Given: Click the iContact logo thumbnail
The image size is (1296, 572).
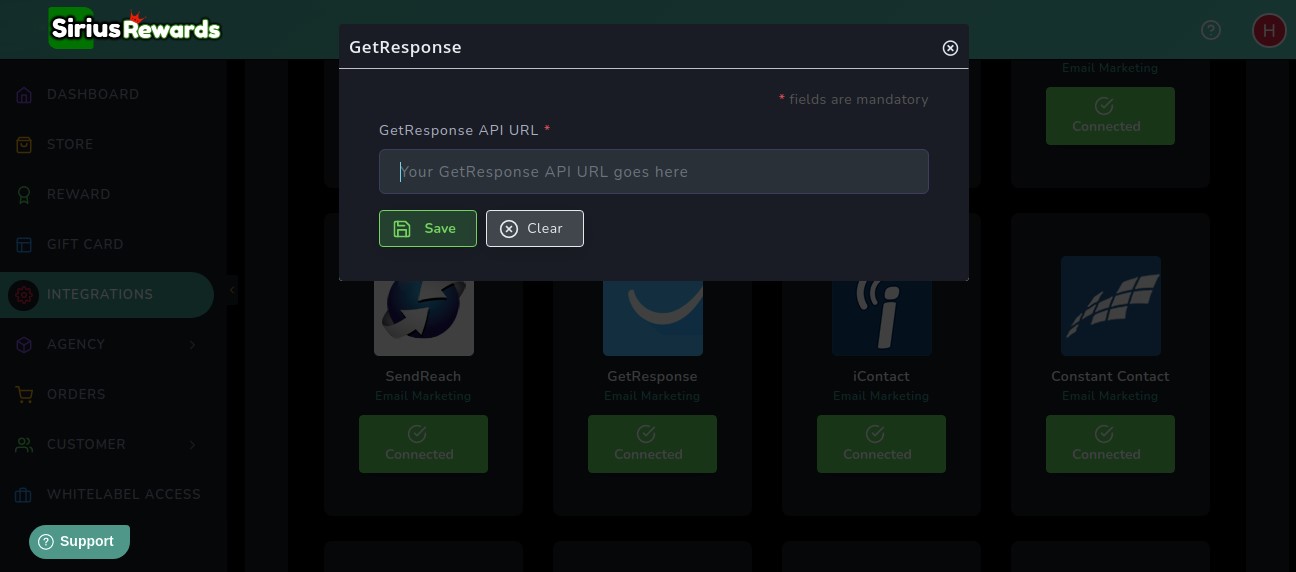Looking at the screenshot, I should (882, 318).
